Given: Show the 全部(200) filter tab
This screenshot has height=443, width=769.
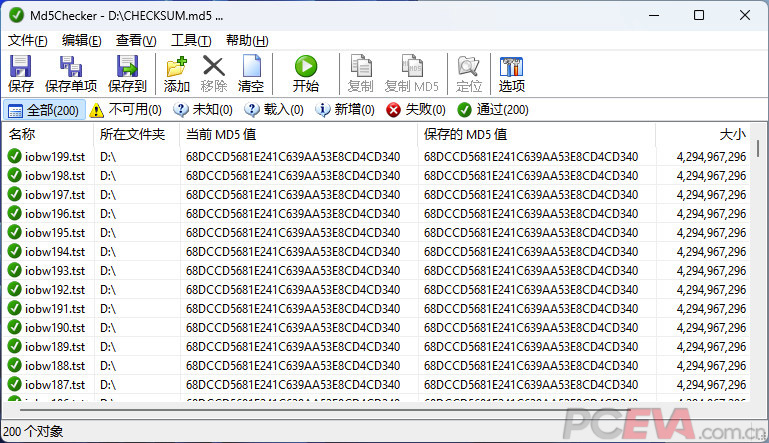Looking at the screenshot, I should (43, 110).
